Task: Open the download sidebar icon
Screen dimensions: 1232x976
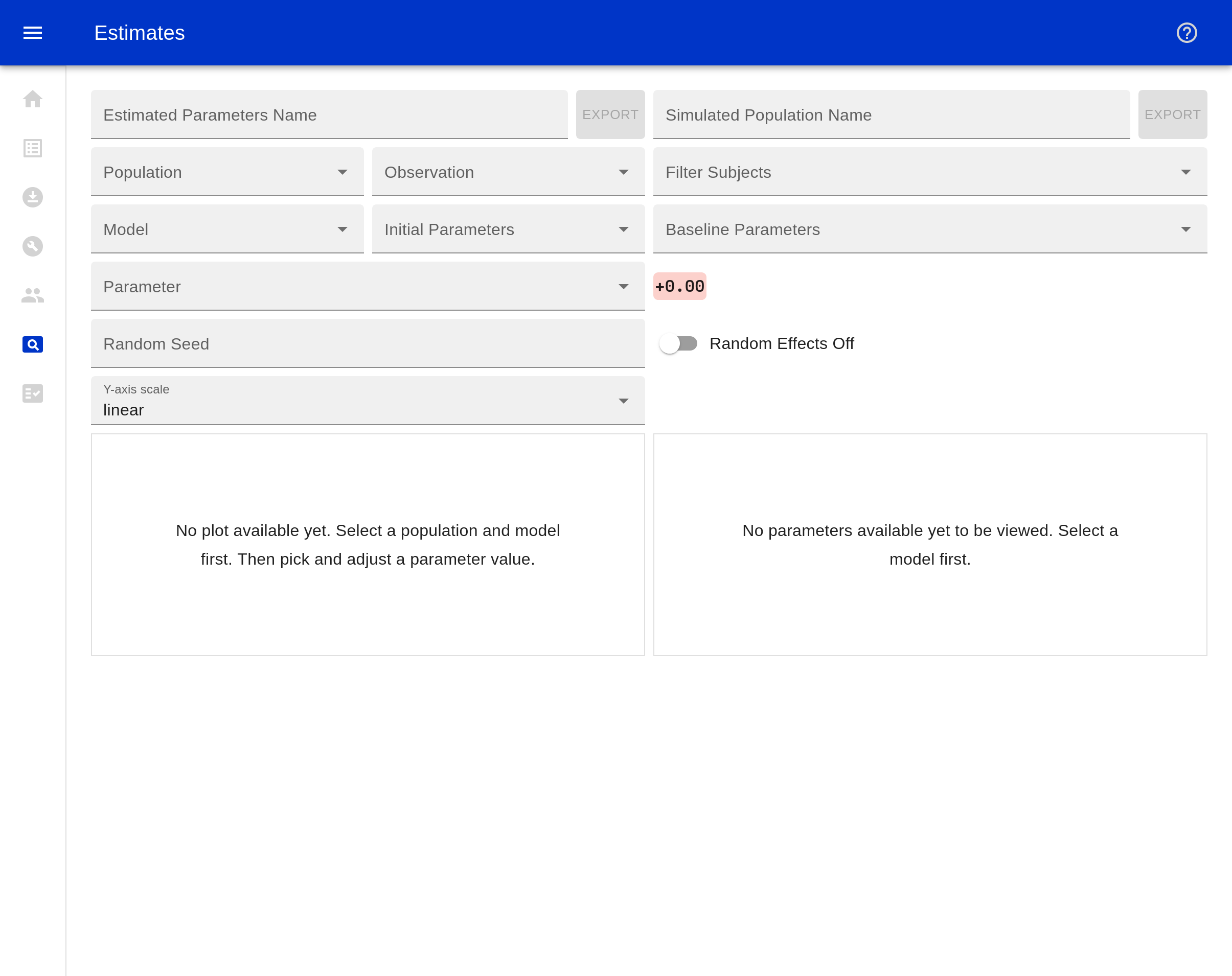Action: [33, 197]
